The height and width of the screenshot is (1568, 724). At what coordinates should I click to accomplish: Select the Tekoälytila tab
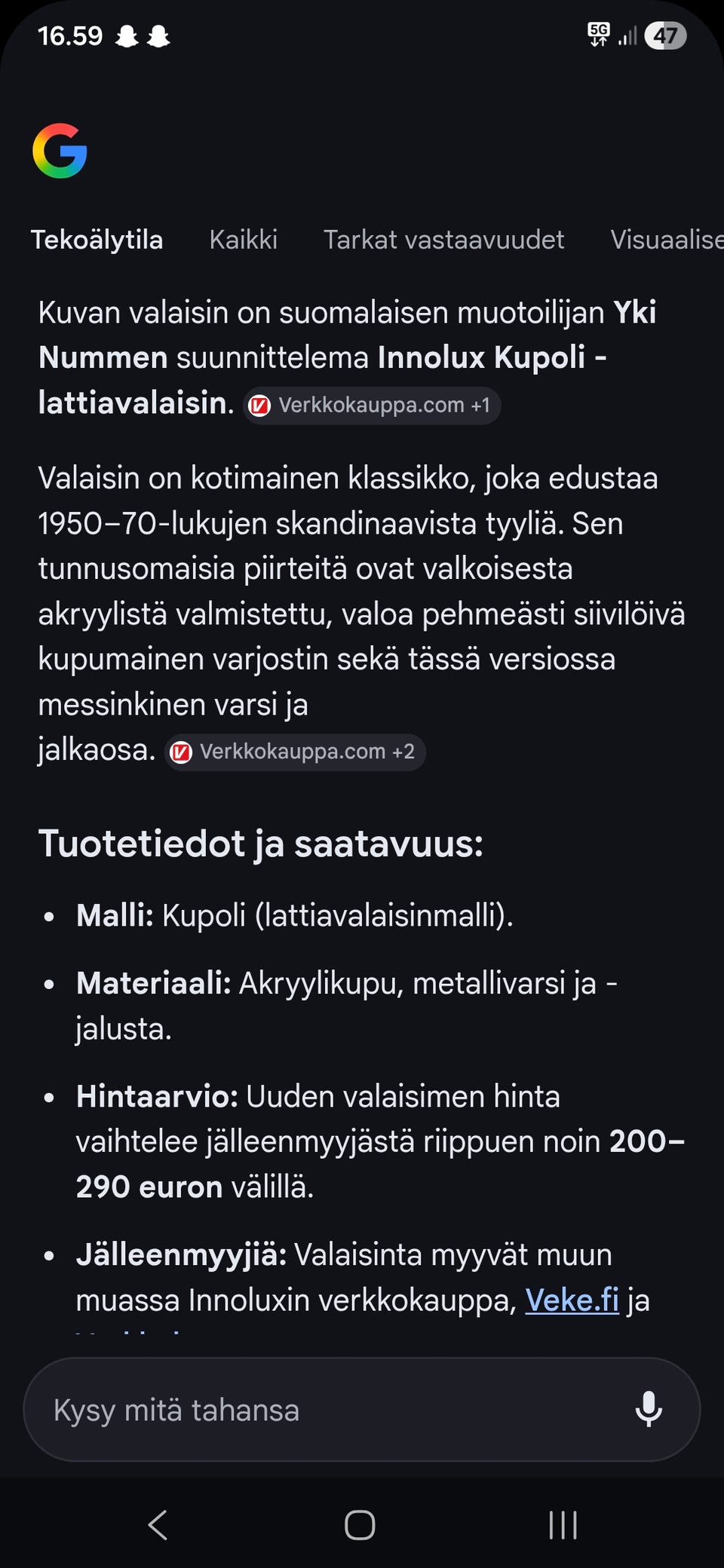pos(97,239)
